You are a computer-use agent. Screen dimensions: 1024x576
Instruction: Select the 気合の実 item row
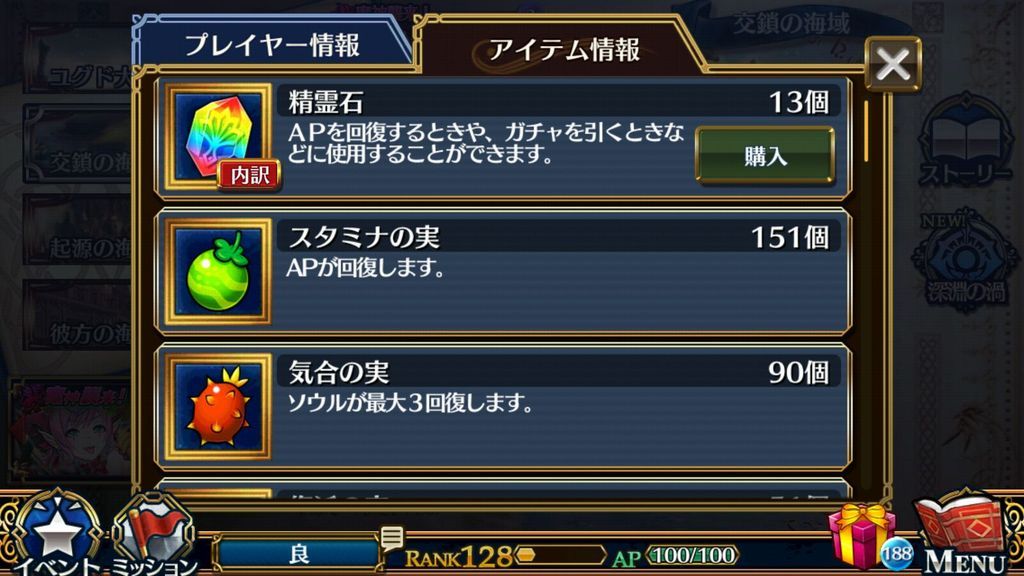tap(503, 407)
